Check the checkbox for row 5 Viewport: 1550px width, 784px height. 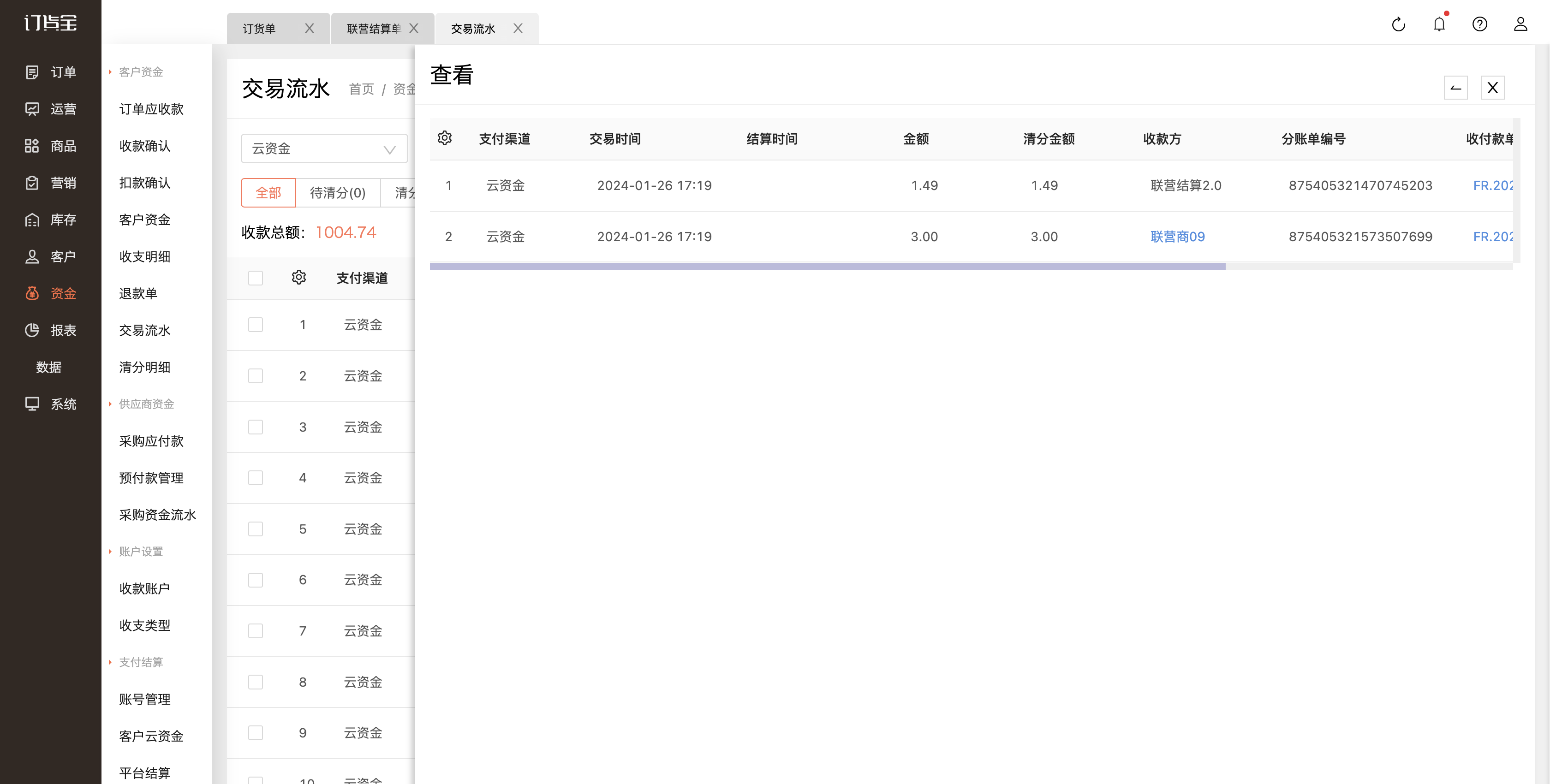pyautogui.click(x=256, y=529)
